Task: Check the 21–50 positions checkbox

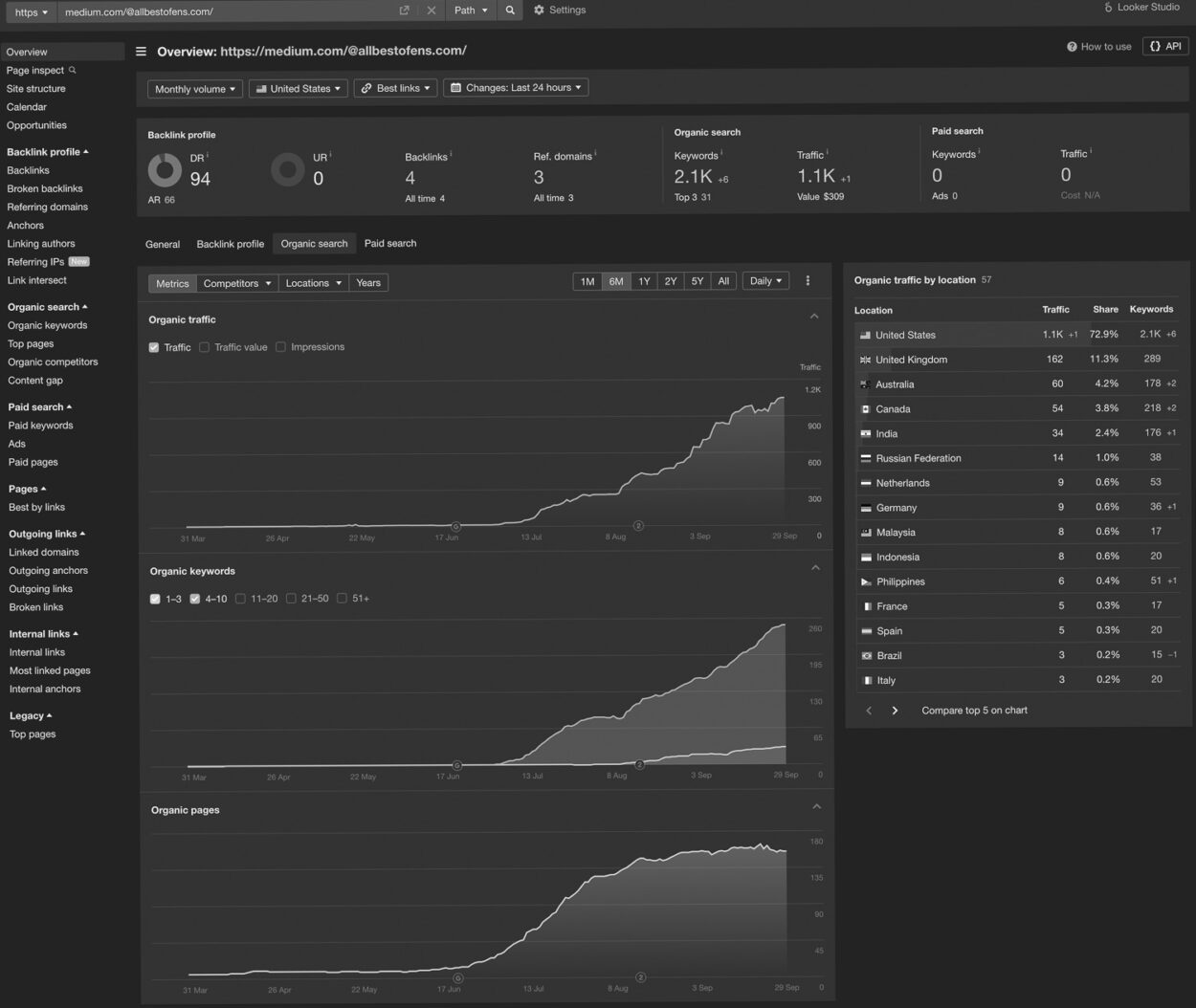Action: point(291,599)
